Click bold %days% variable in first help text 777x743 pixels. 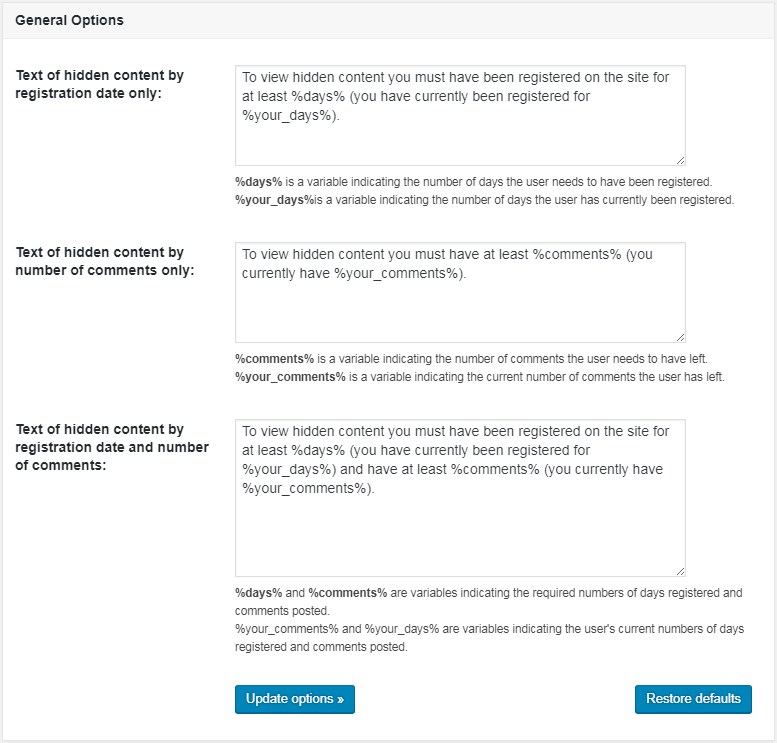point(258,182)
